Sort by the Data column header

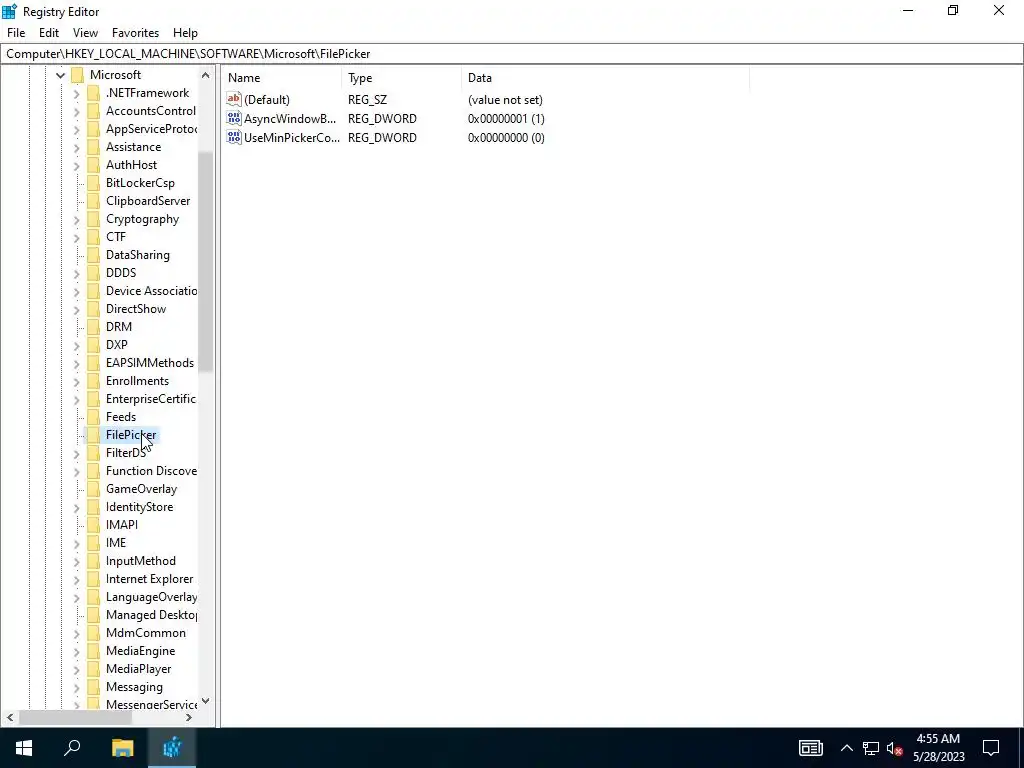point(605,78)
